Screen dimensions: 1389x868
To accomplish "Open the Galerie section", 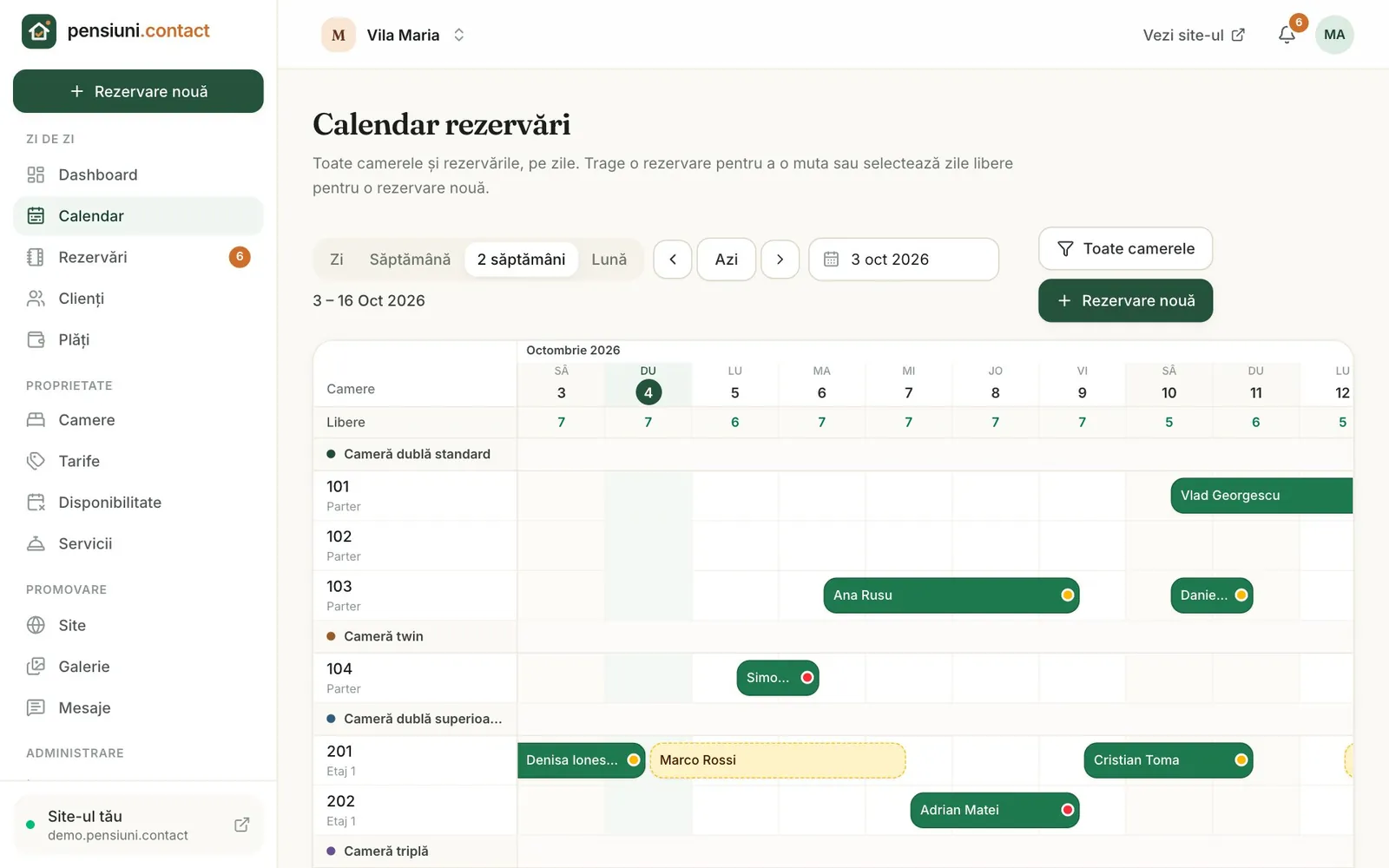I will pyautogui.click(x=138, y=667).
